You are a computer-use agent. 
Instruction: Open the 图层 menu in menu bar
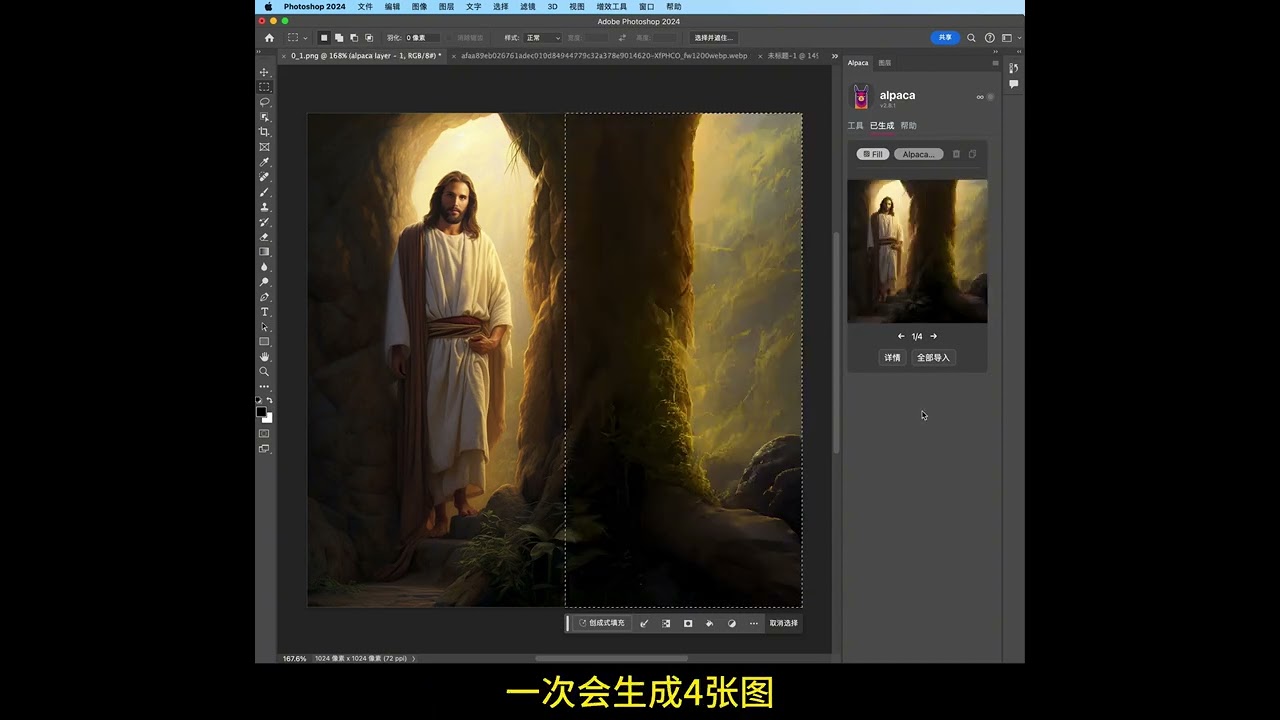coord(446,7)
